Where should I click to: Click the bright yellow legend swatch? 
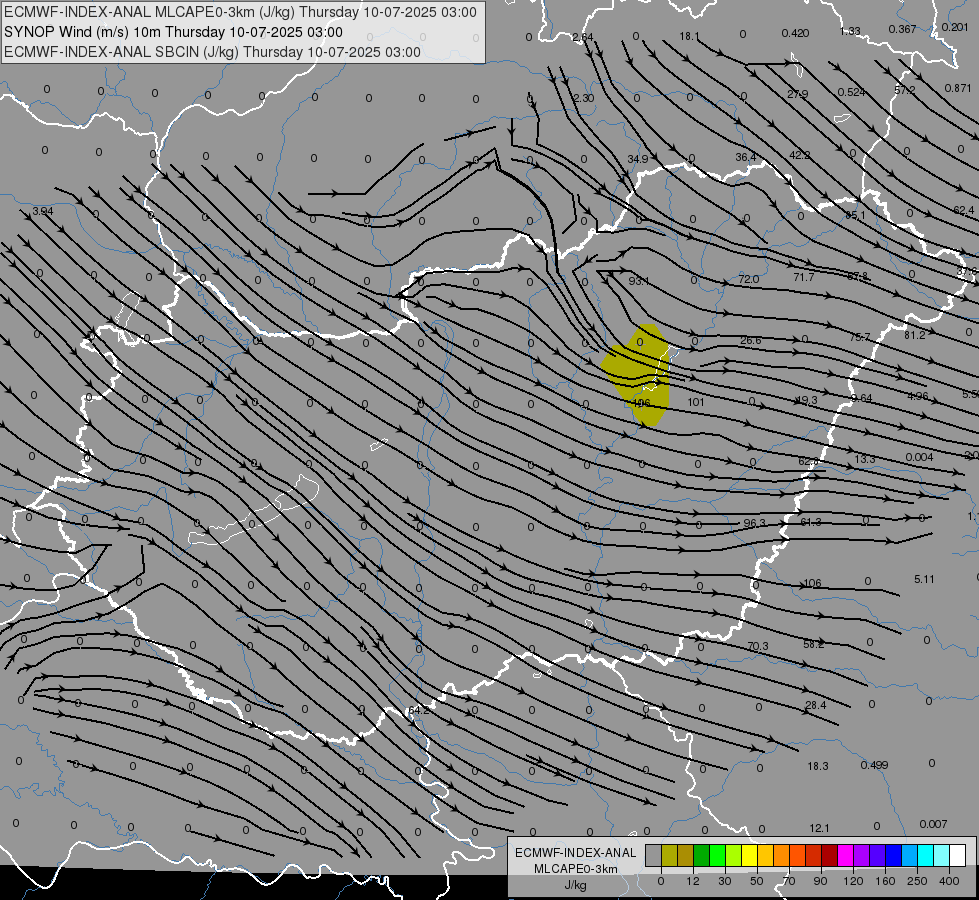[749, 855]
